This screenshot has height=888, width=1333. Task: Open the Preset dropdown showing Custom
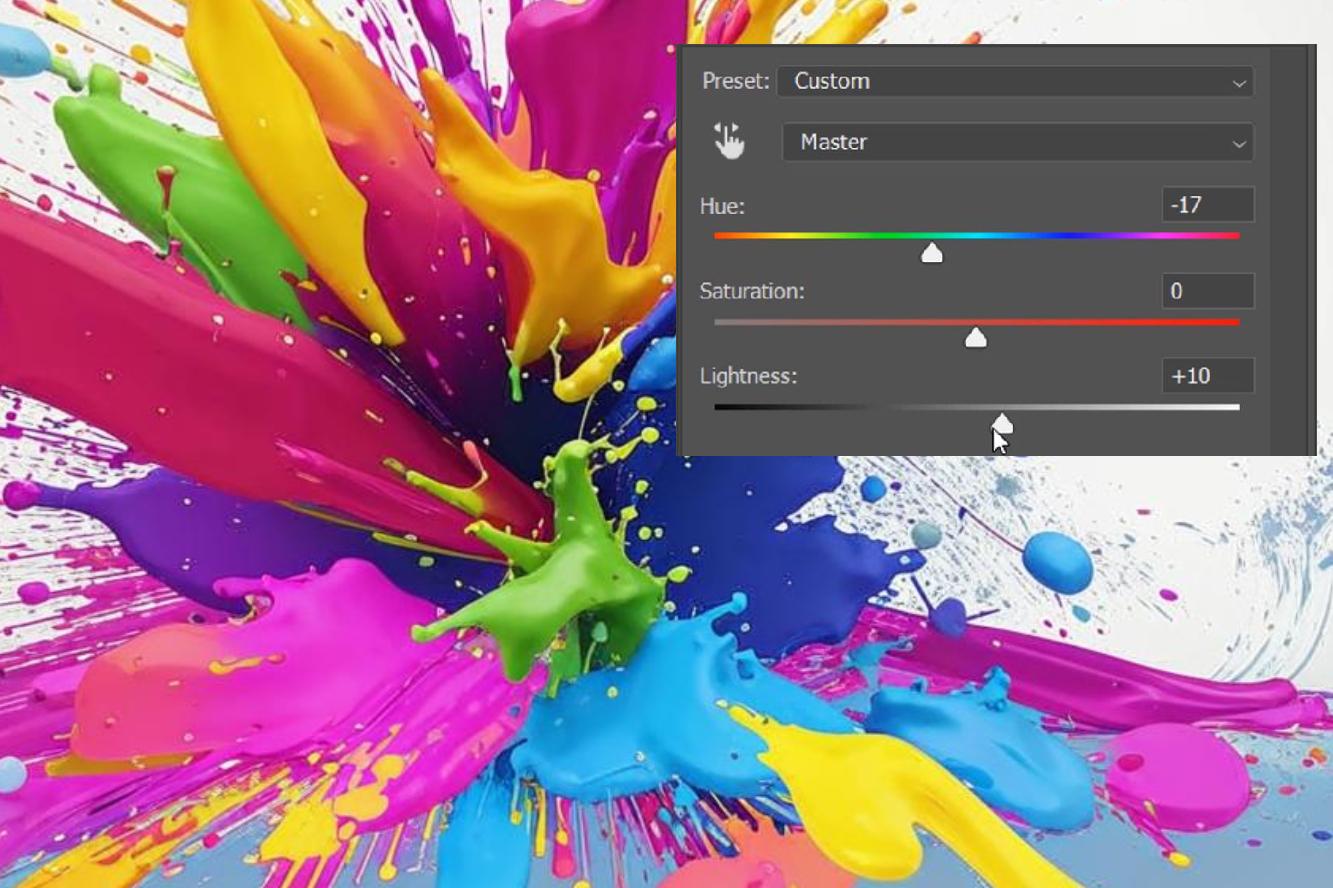pyautogui.click(x=1015, y=81)
